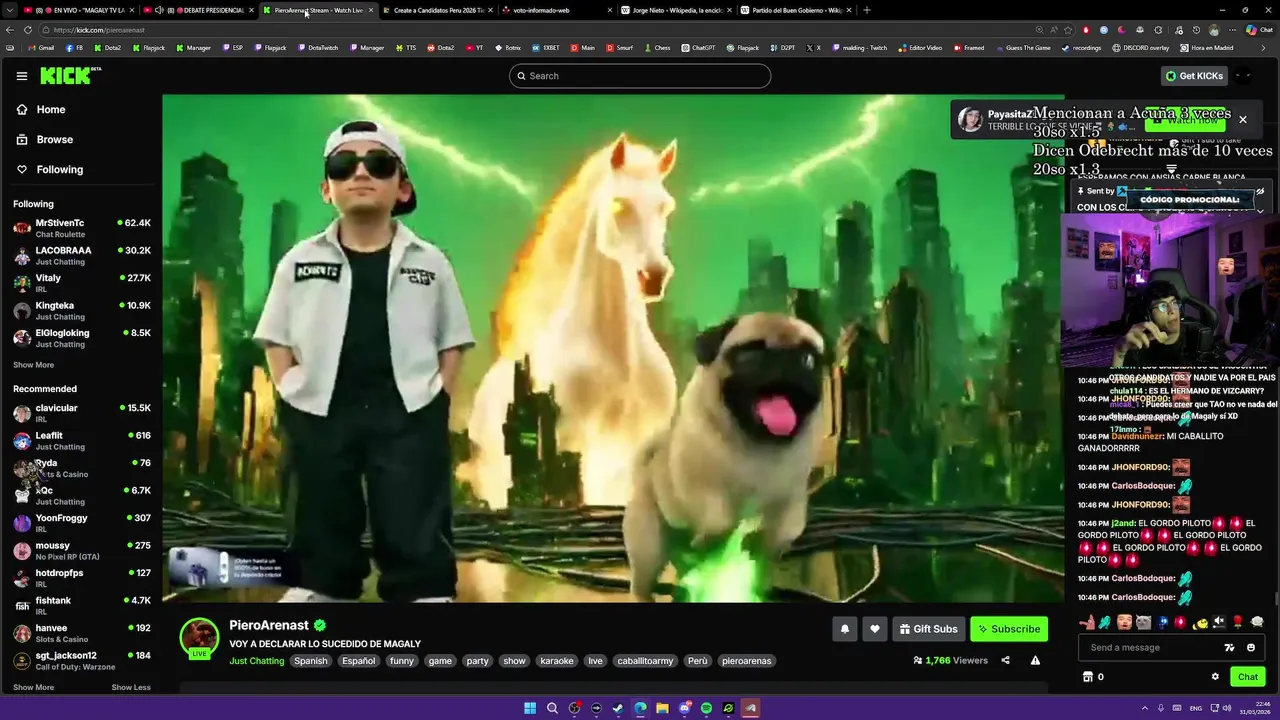Switch to Partido del Buen Gobierno tab
1280x720 pixels.
tap(795, 10)
